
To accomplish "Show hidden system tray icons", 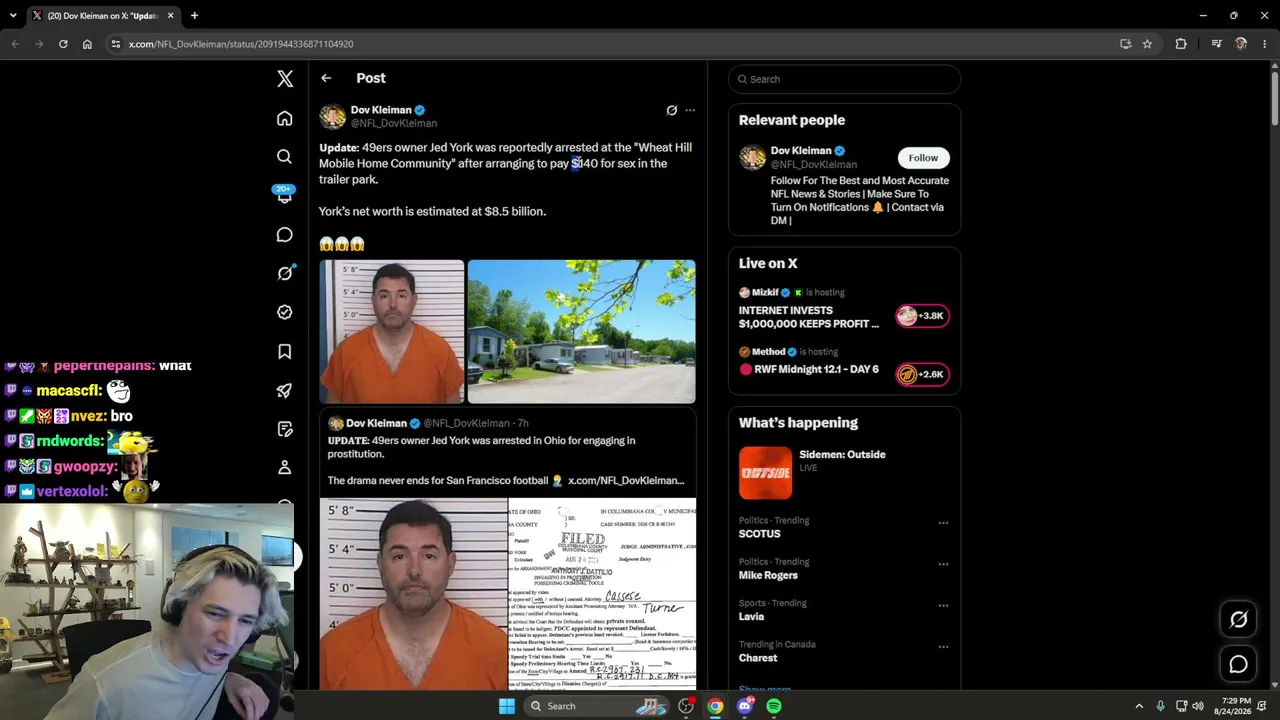I will tap(1138, 706).
